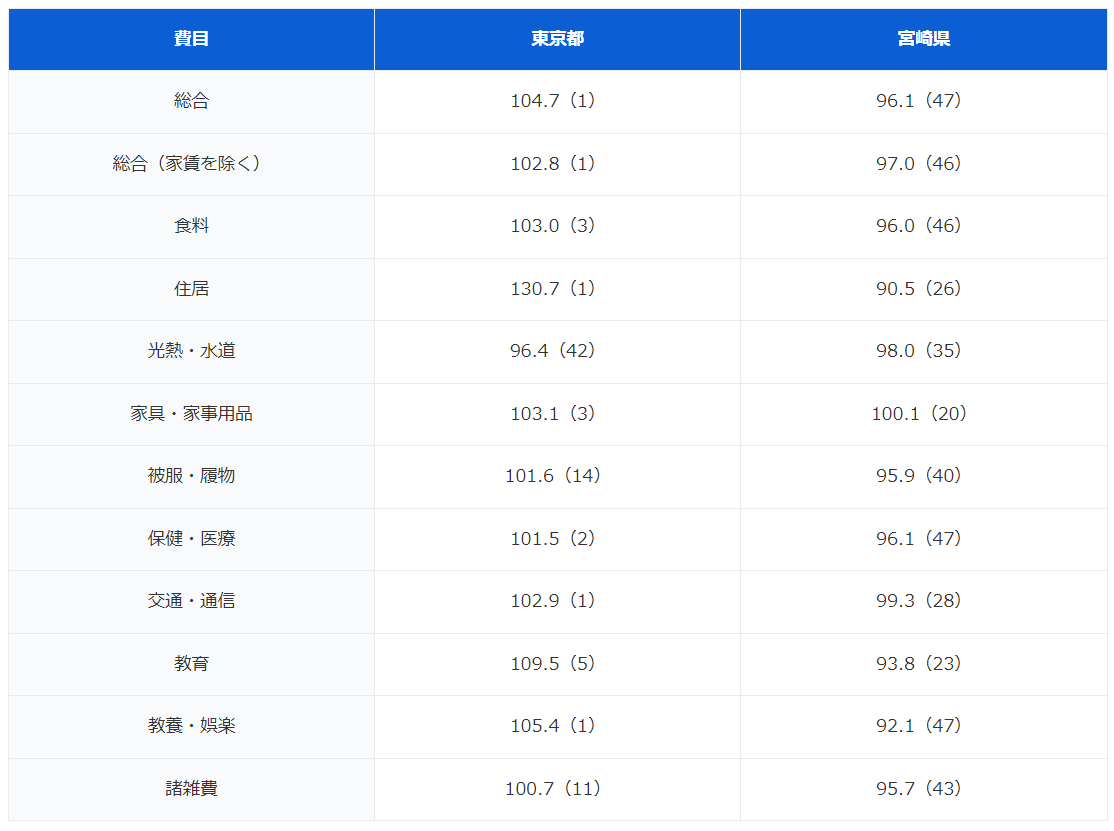Select the 被服・履物 row label
This screenshot has width=1114, height=831.
click(191, 476)
